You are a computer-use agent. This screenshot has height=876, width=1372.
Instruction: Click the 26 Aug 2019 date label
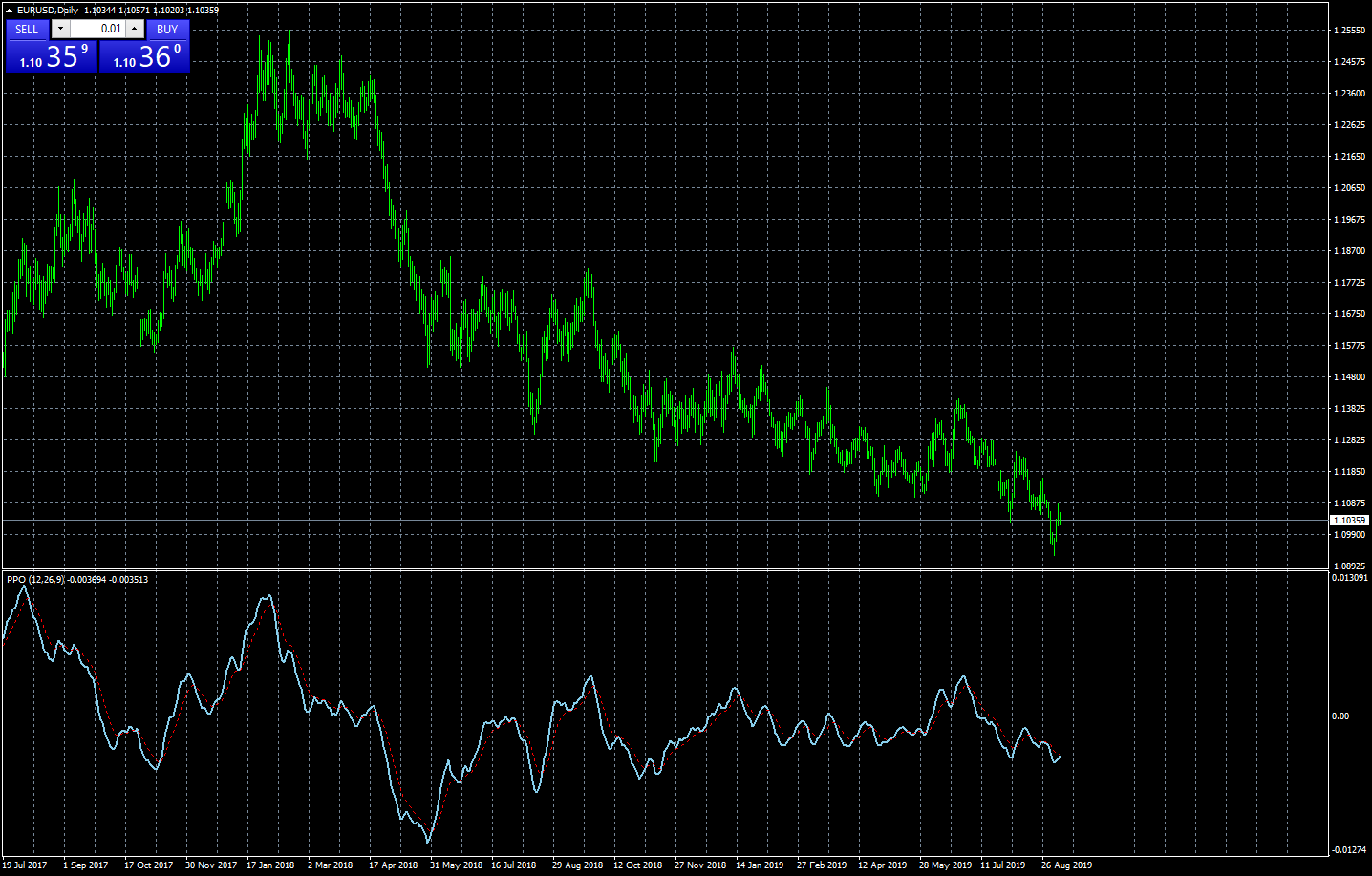point(1066,865)
